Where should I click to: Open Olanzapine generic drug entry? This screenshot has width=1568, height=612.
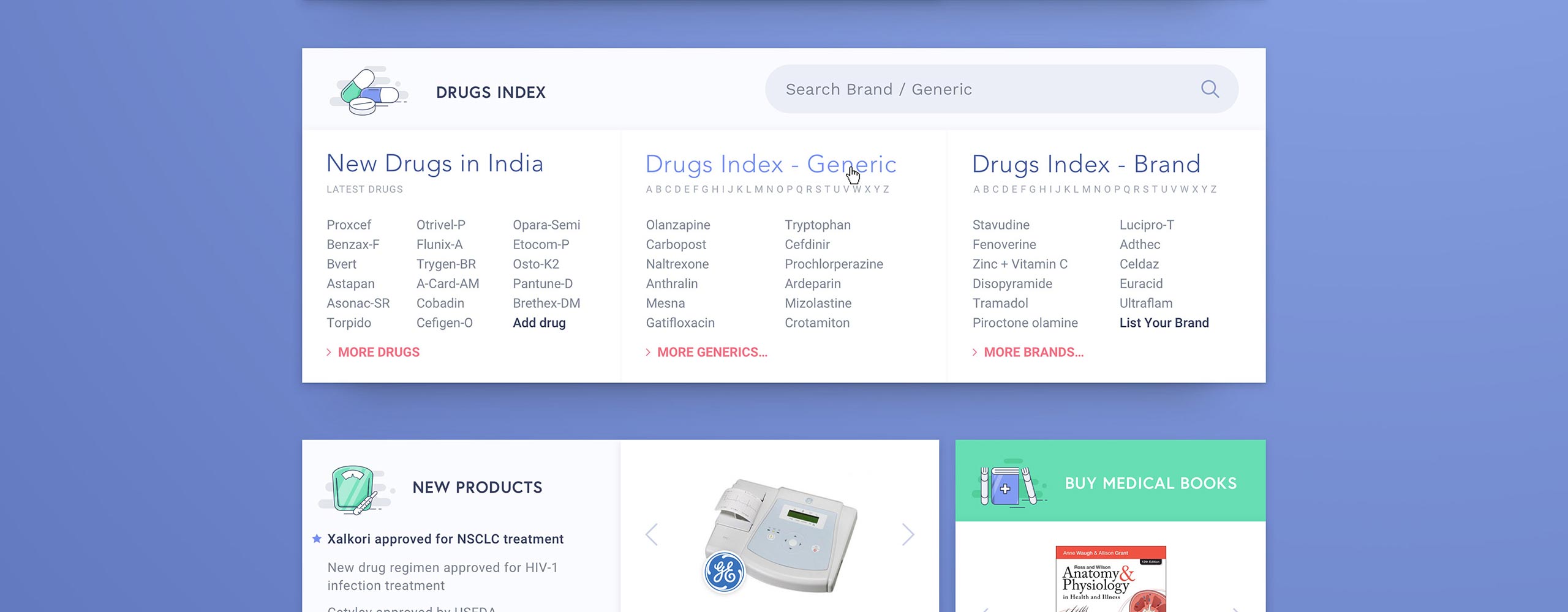677,225
